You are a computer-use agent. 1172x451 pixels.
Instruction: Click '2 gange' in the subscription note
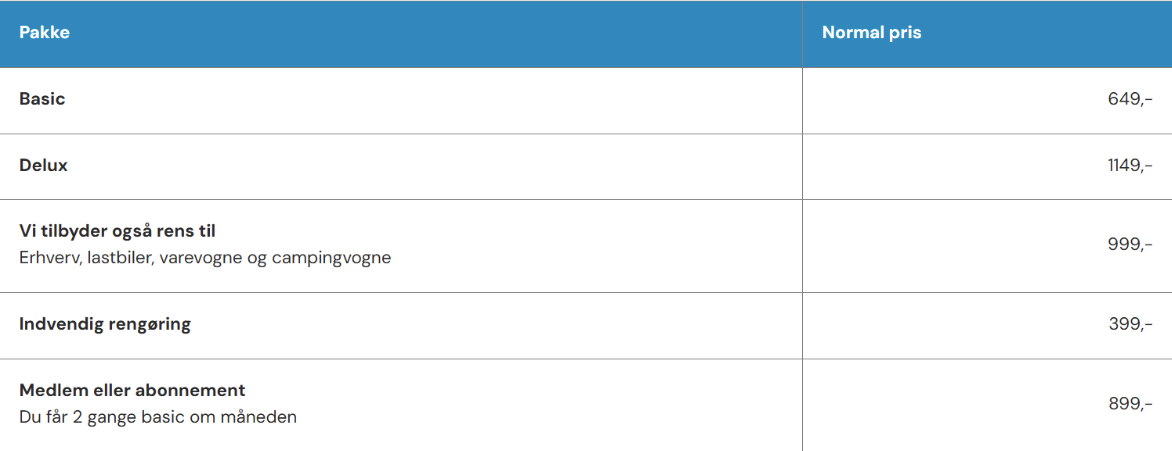tap(107, 417)
